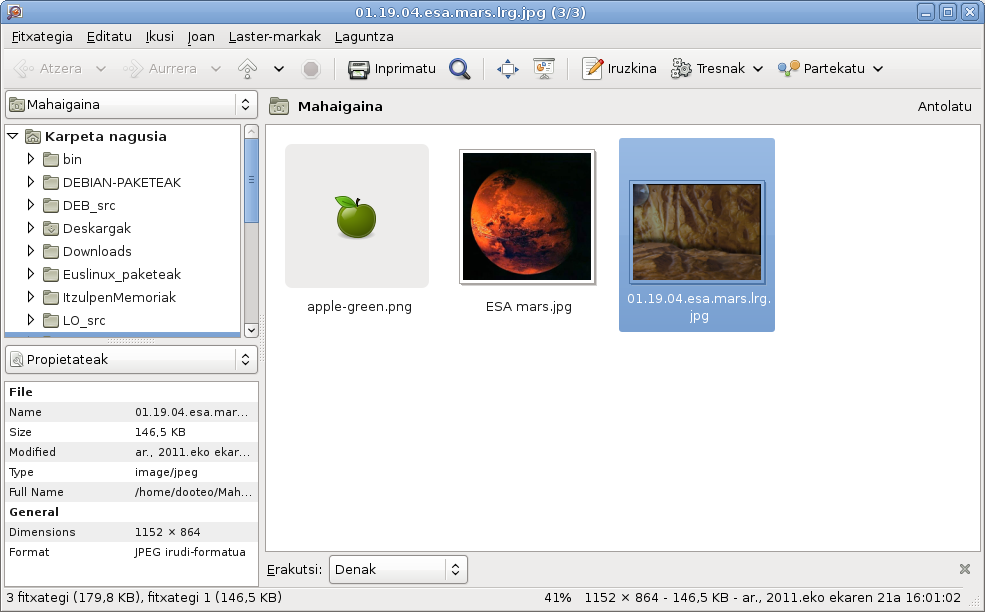The image size is (985, 612).
Task: Open the Propietateak panel selector
Action: (131, 359)
